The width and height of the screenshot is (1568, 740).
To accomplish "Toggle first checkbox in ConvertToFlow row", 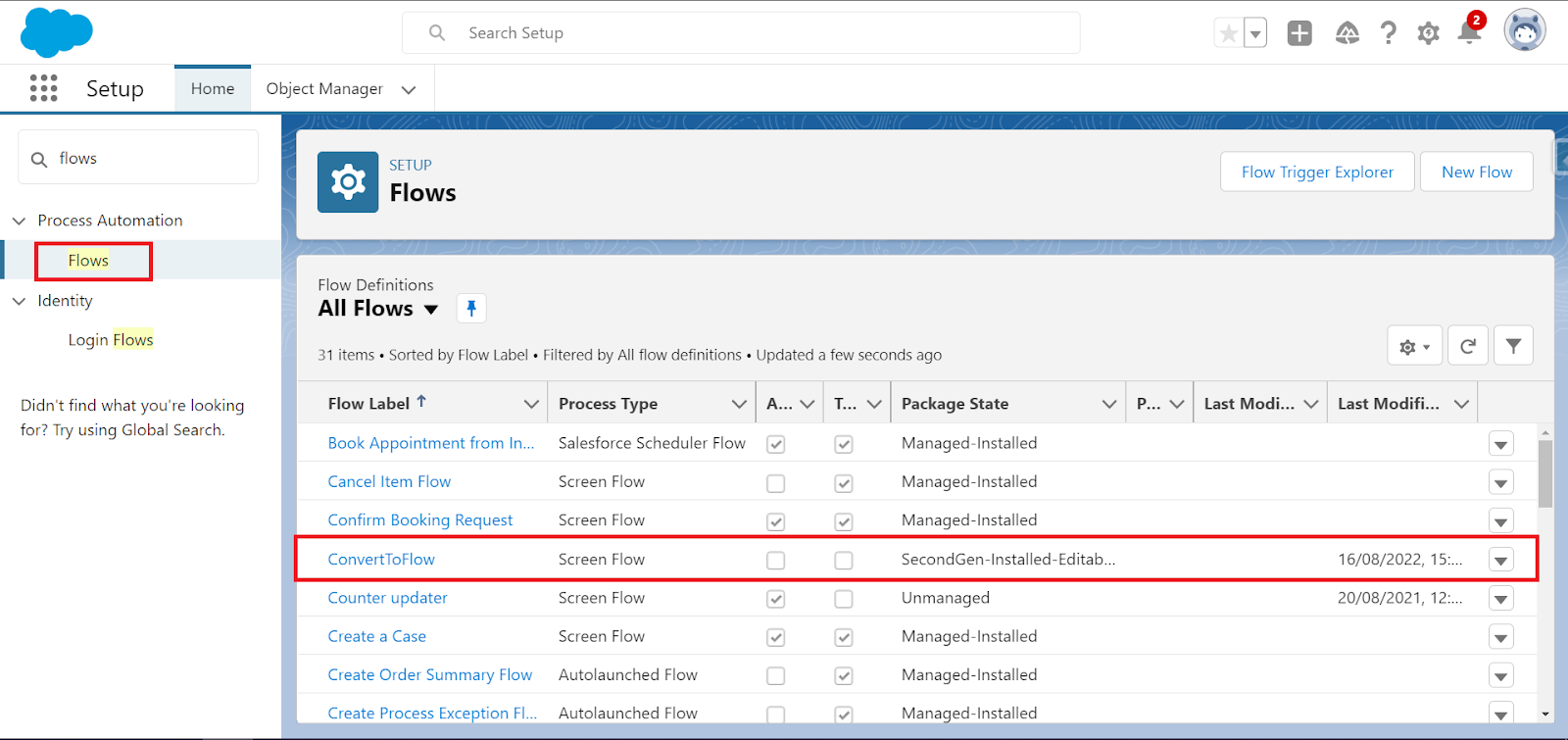I will [775, 561].
